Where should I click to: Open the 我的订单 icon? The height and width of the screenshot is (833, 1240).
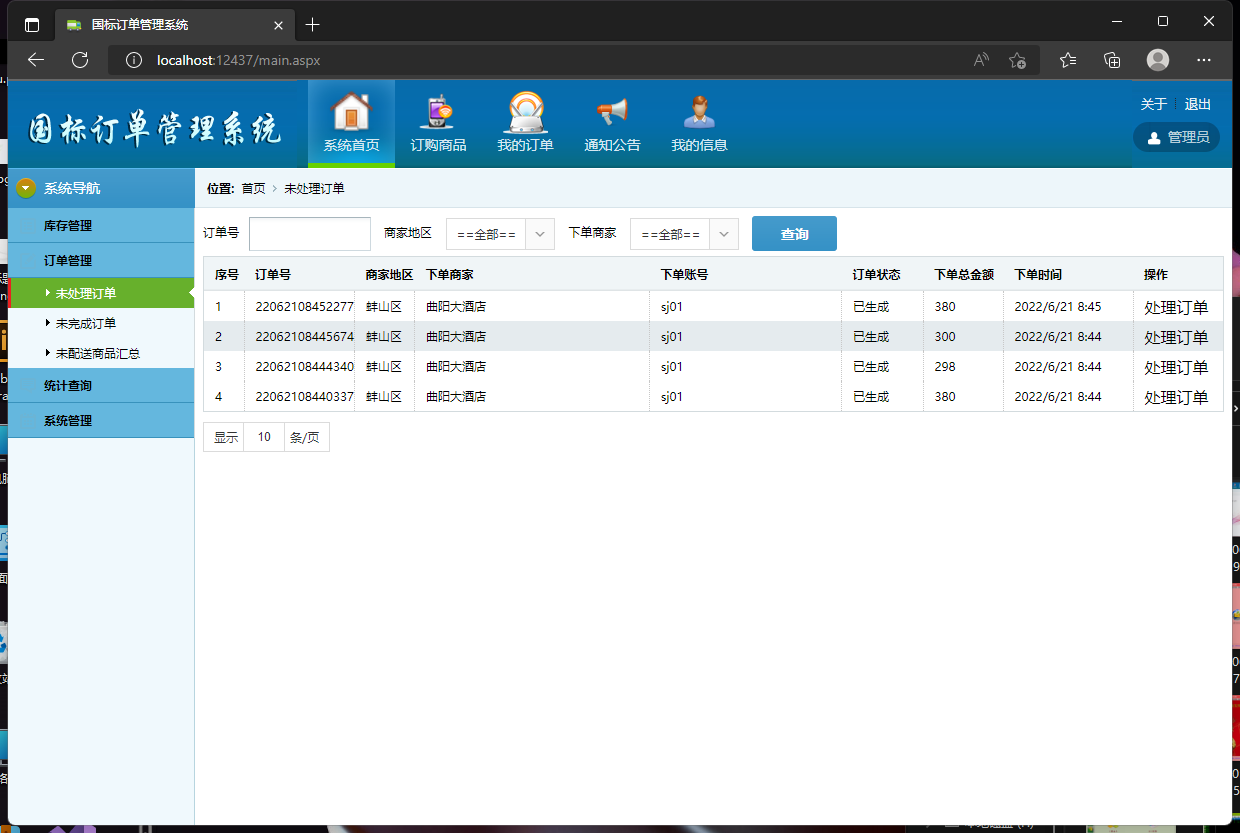coord(525,112)
